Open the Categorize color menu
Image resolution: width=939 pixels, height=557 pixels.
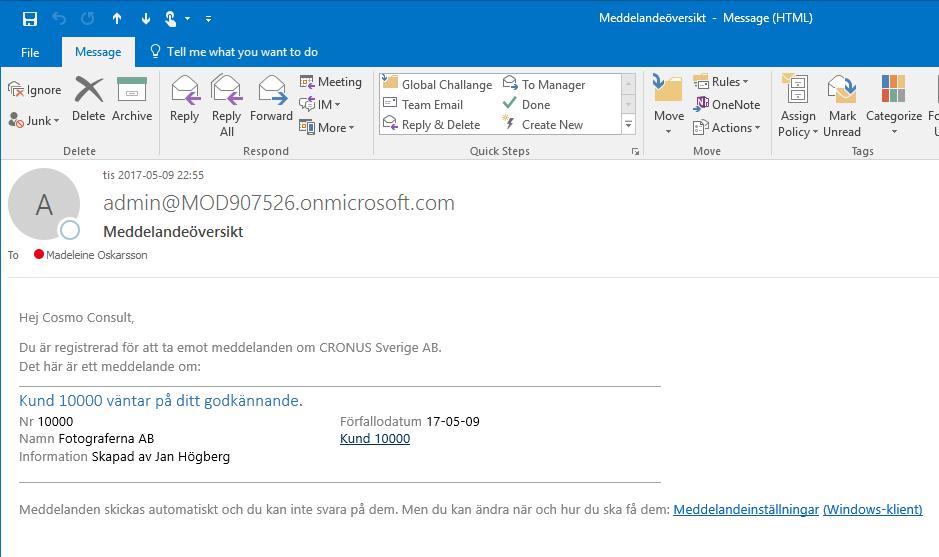[x=893, y=106]
